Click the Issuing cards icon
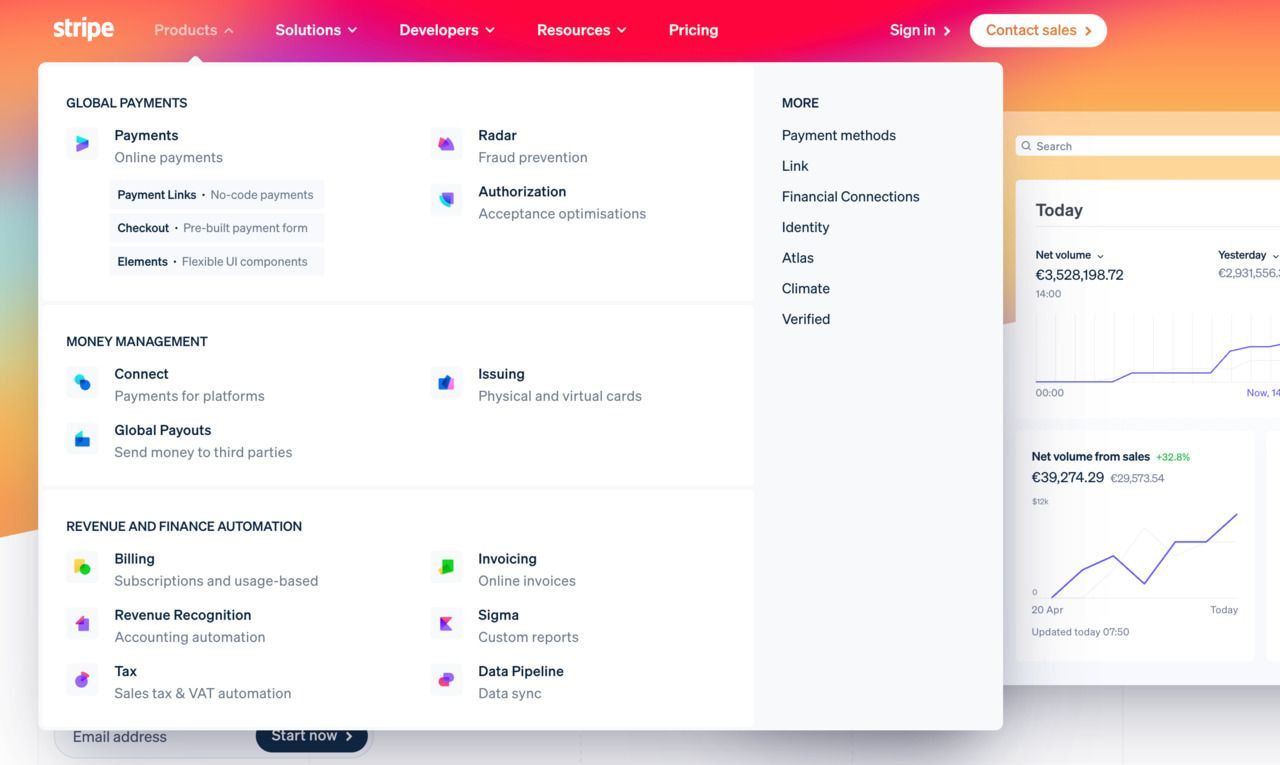 click(x=446, y=382)
